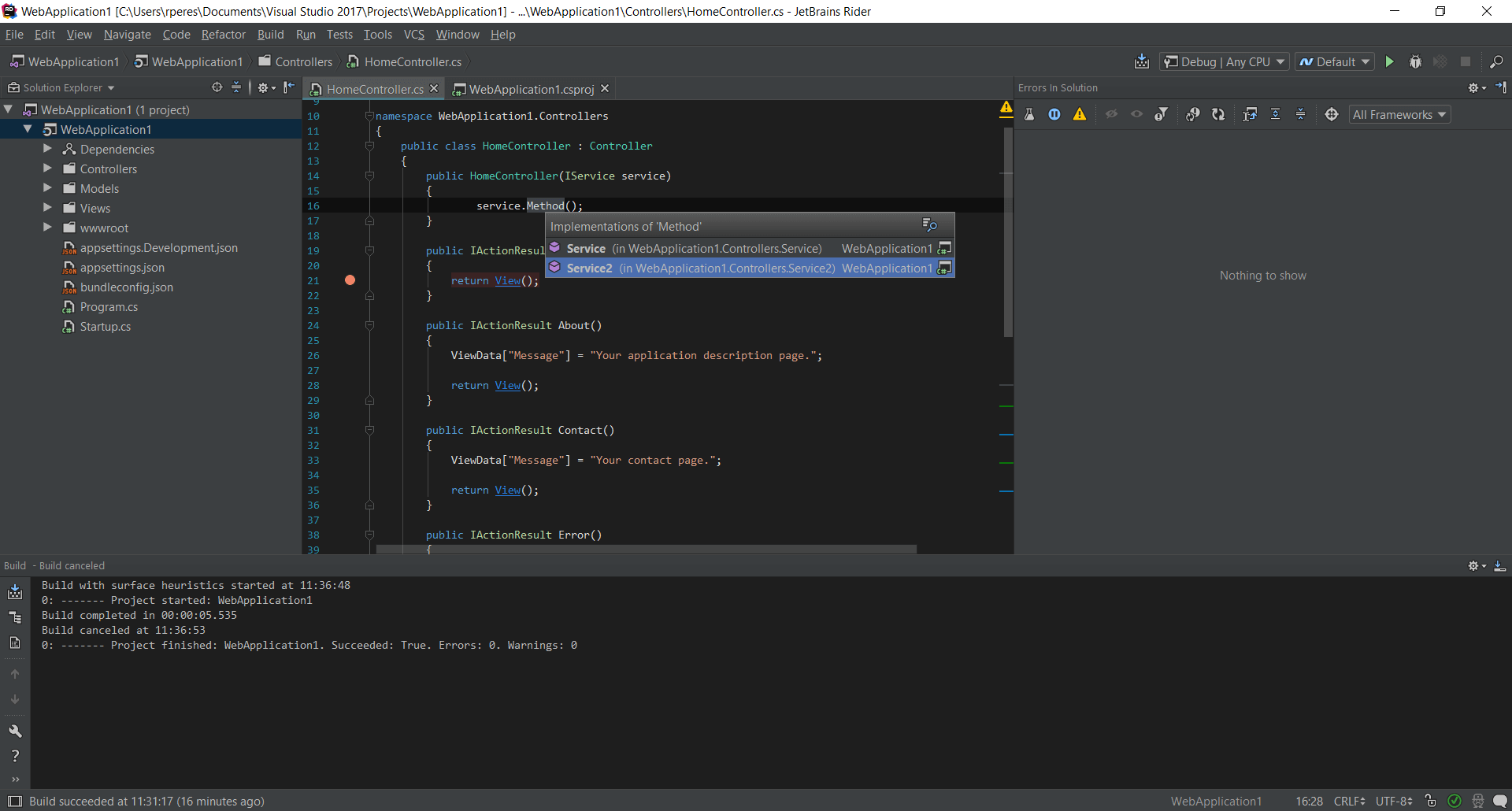Click the export errors icon in Errors panel

1250,114
